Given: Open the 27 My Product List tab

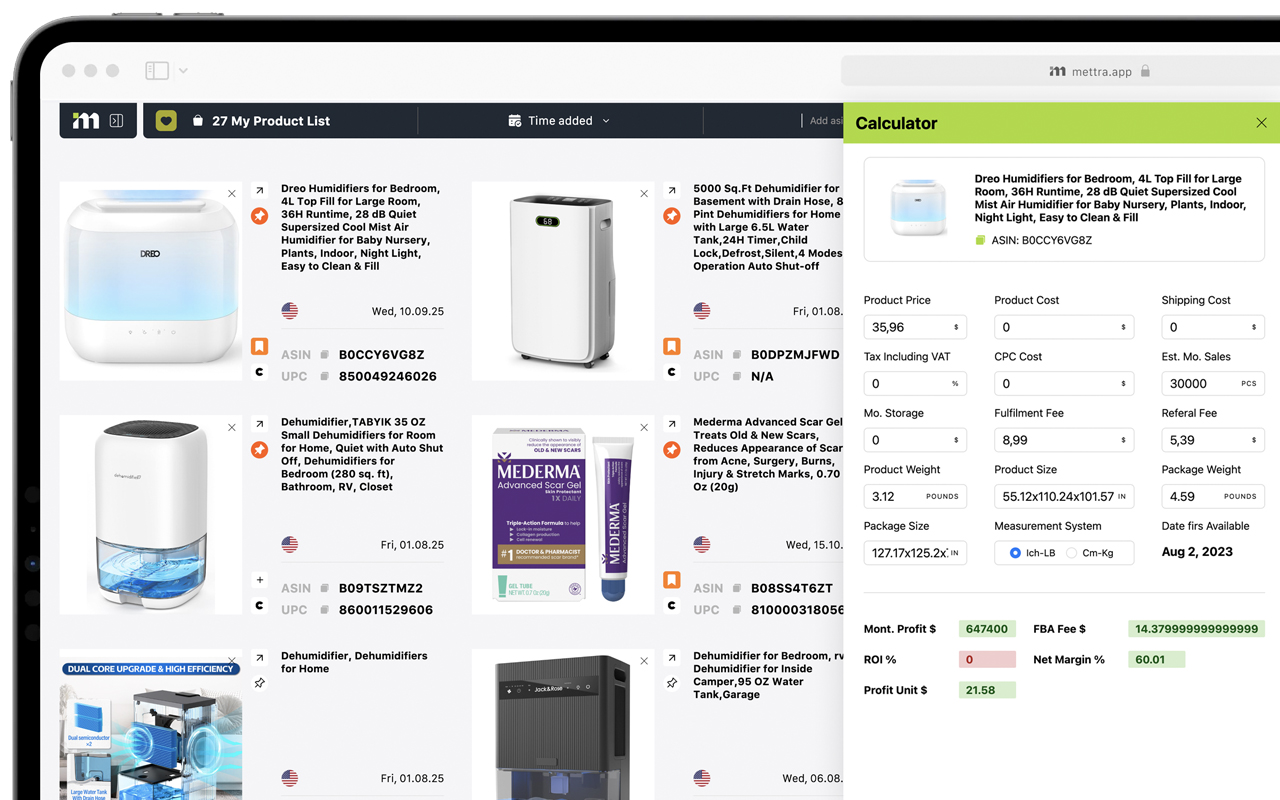Looking at the screenshot, I should (261, 121).
